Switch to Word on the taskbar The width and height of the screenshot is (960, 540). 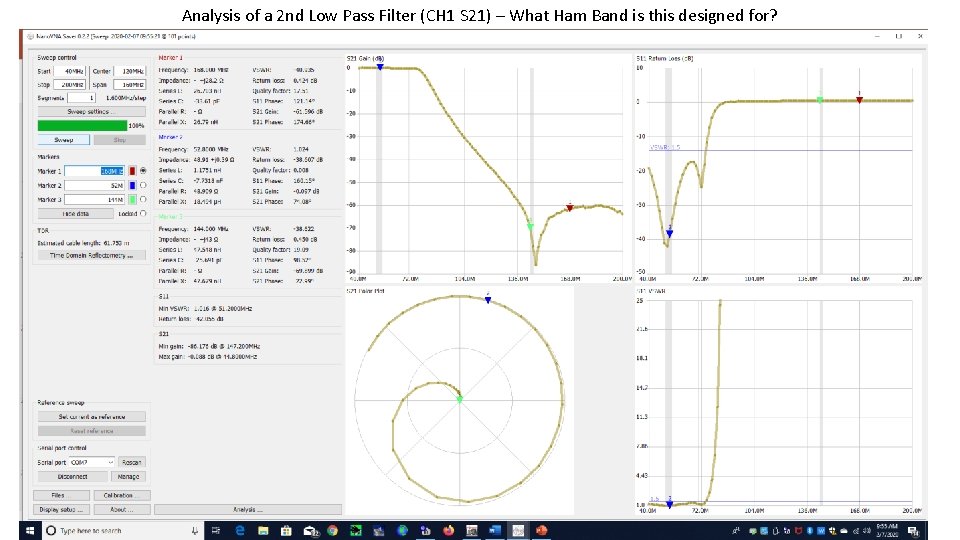495,531
